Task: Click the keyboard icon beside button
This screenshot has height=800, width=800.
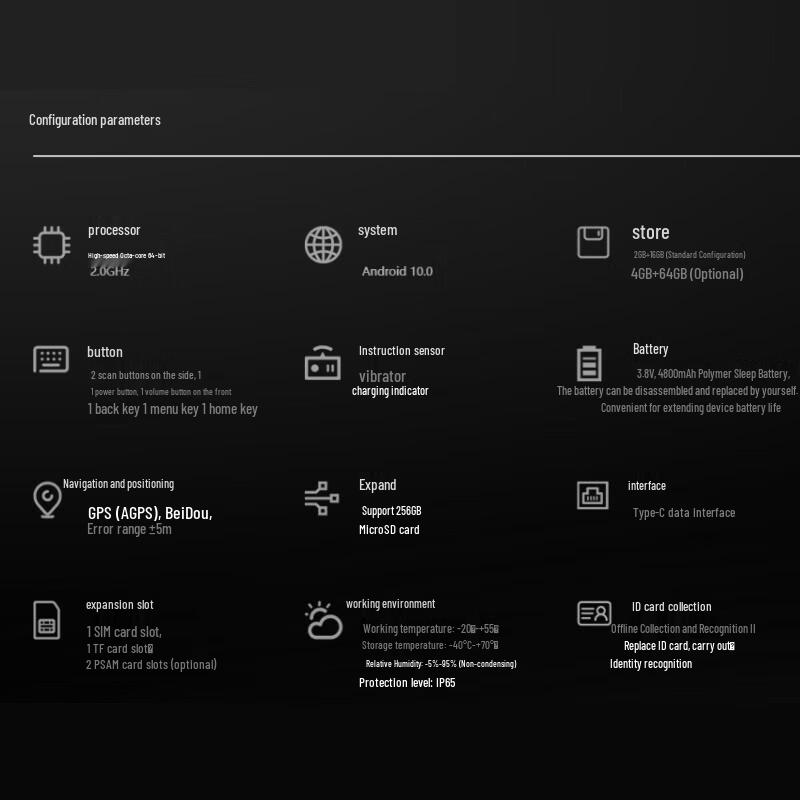Action: [x=51, y=359]
